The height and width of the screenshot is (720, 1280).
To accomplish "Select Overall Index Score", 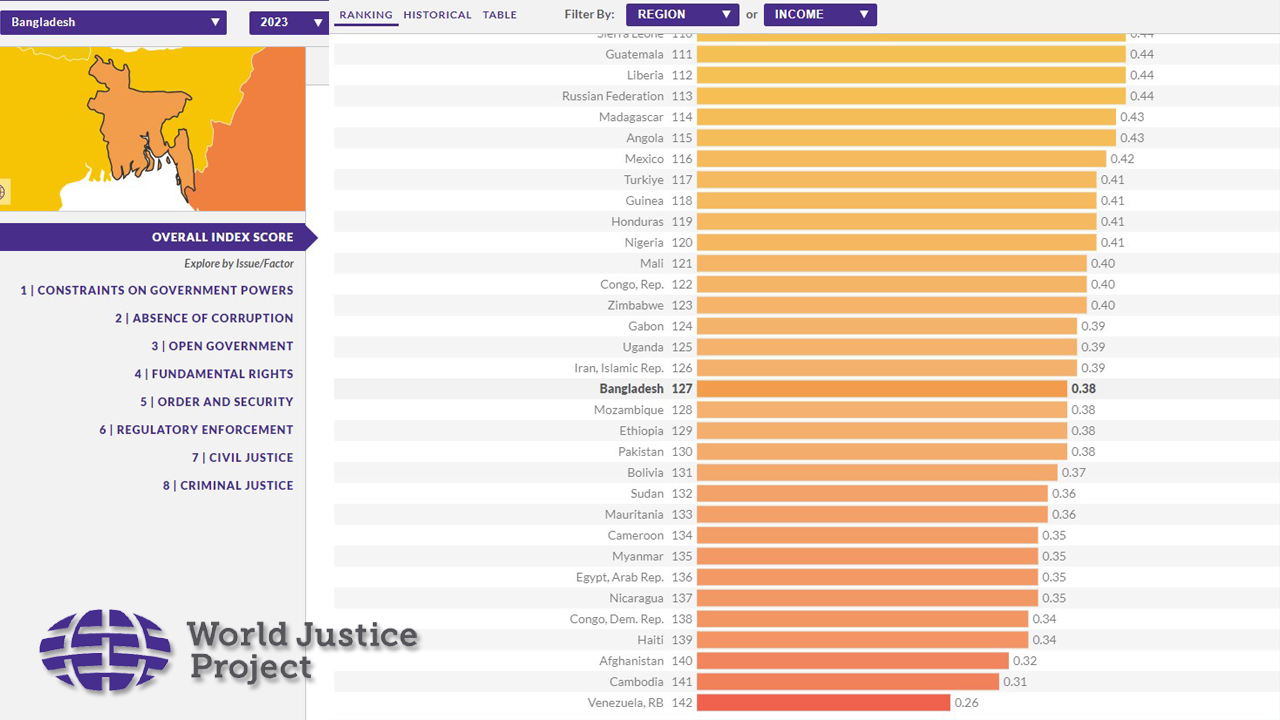I will point(222,237).
